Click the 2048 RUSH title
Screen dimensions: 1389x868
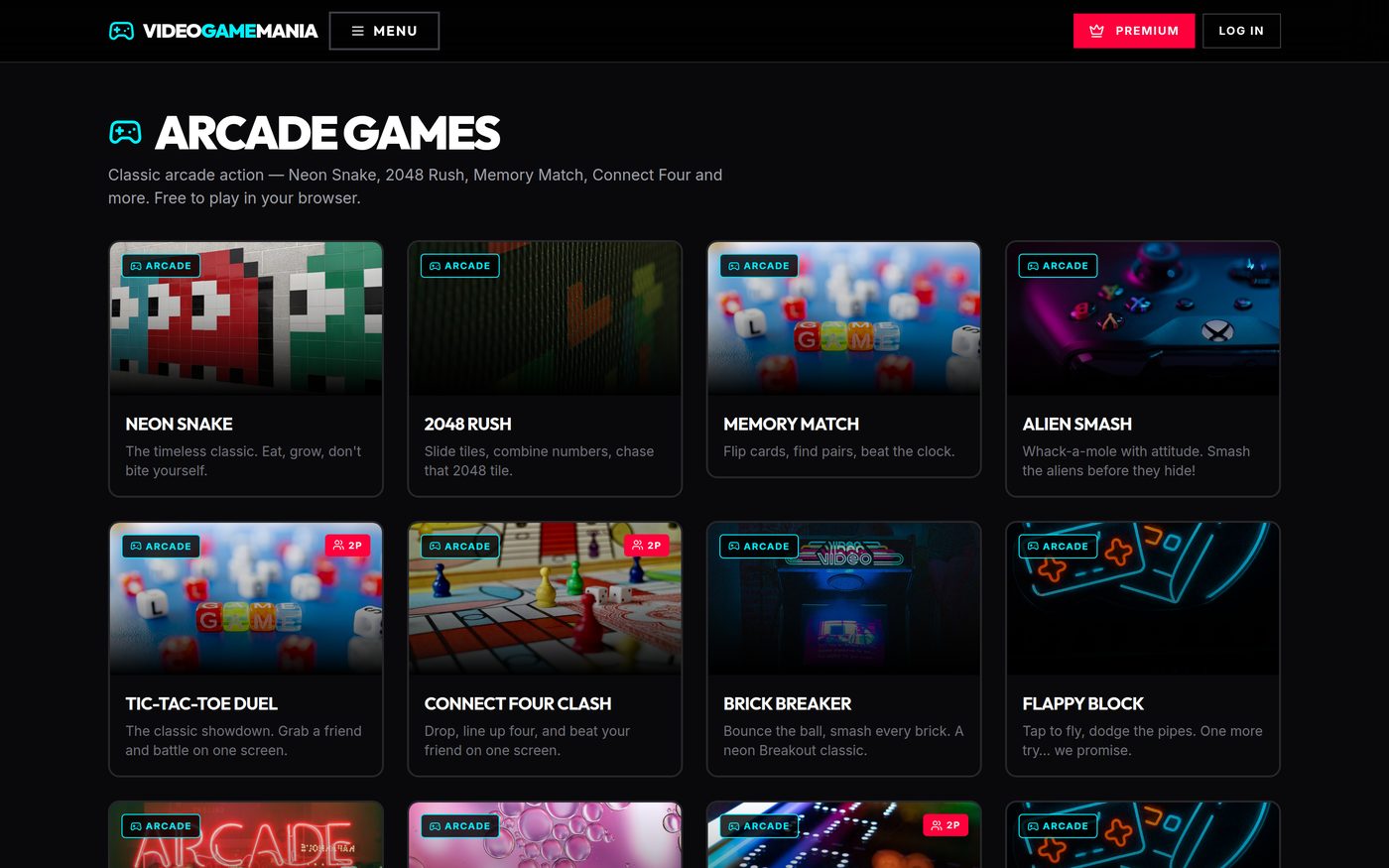pyautogui.click(x=467, y=424)
